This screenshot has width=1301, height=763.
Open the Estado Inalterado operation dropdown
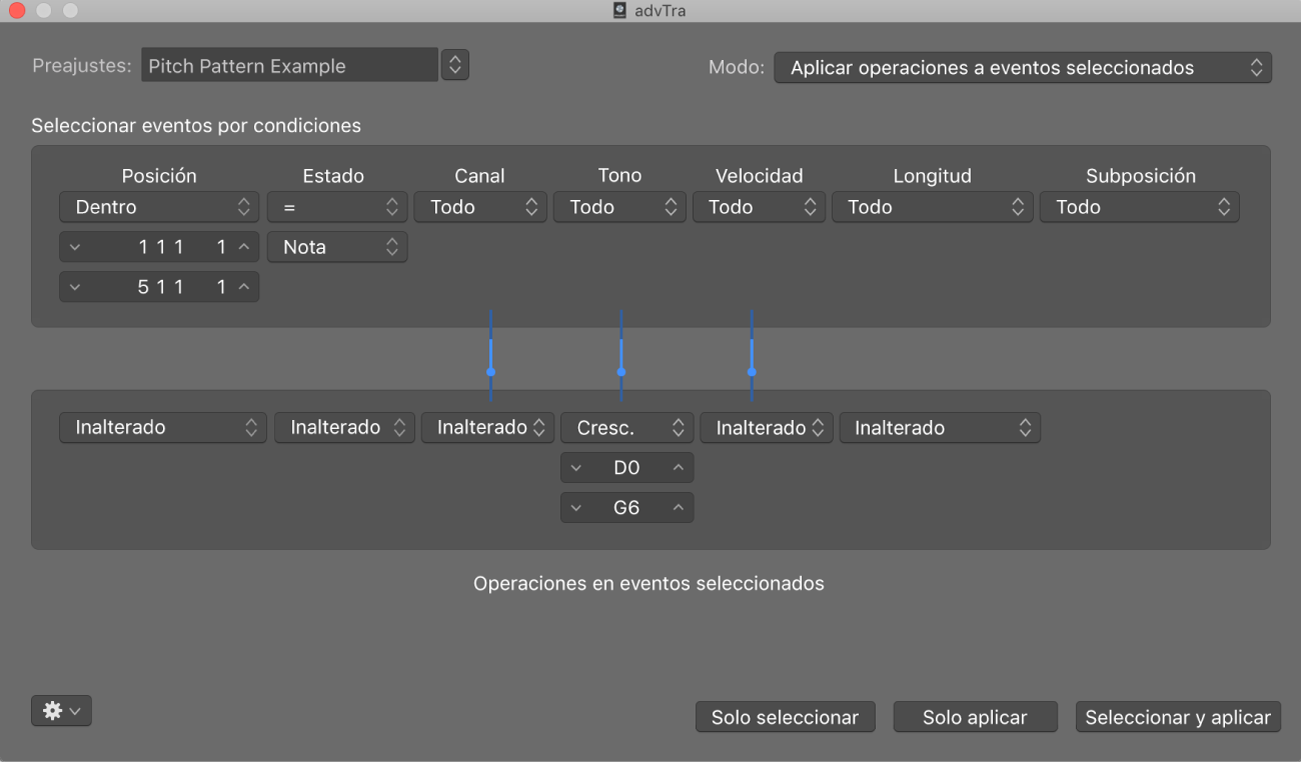coord(345,427)
